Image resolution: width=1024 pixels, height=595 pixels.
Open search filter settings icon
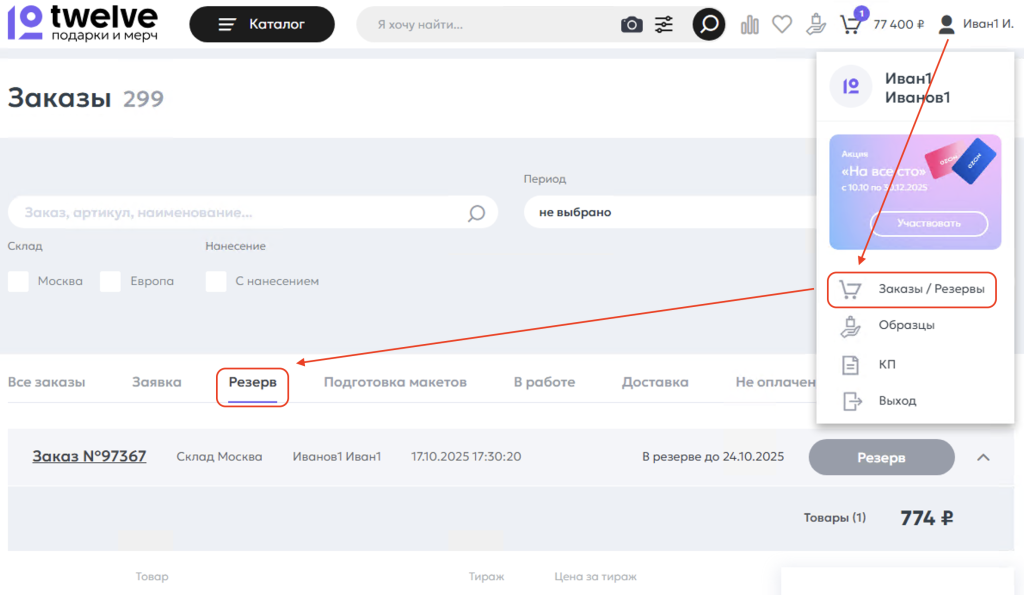coord(664,24)
